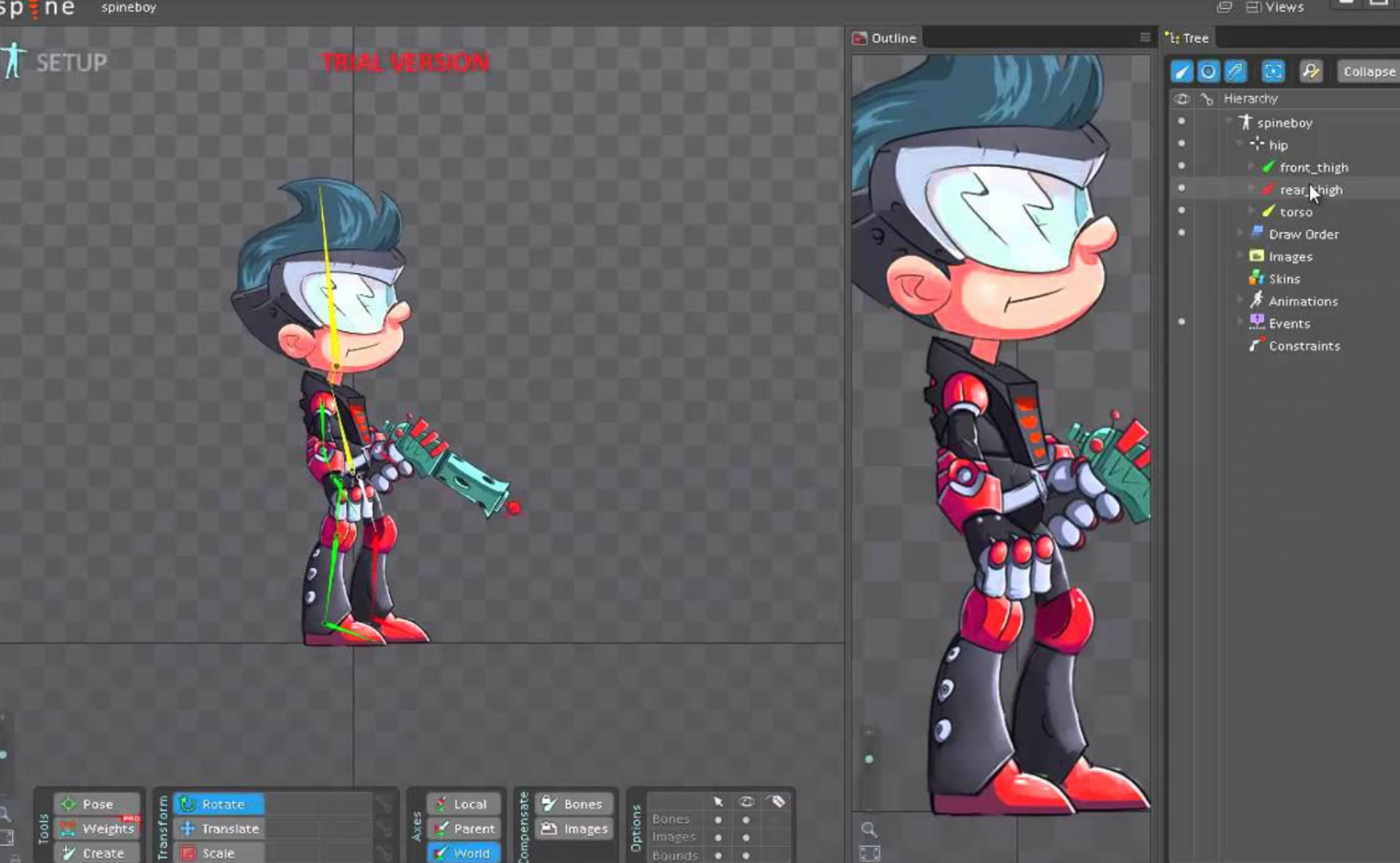Expand the Events node arrow
The width and height of the screenshot is (1400, 863).
[1240, 323]
